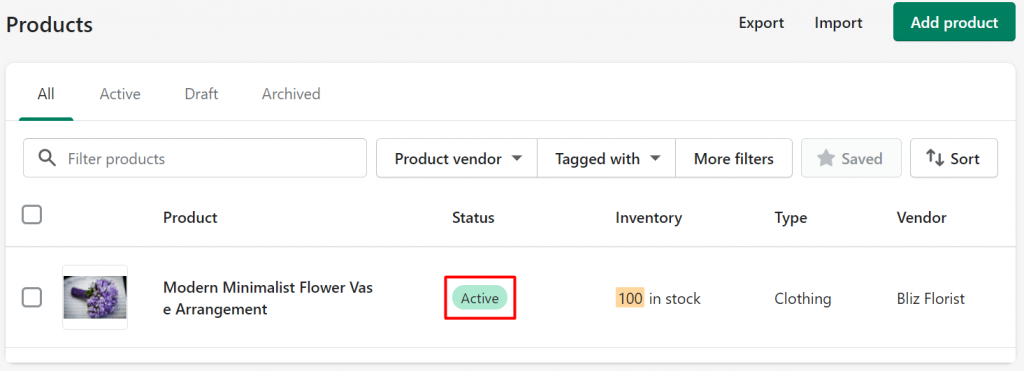Click the green Add product button
This screenshot has height=371, width=1024.
pyautogui.click(x=954, y=22)
